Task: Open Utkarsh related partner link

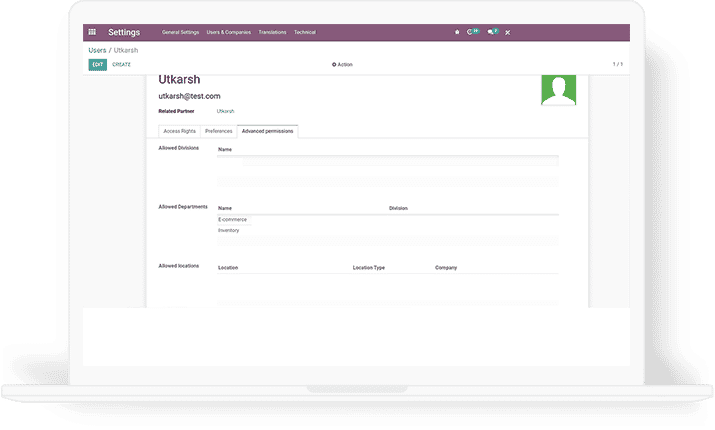Action: [x=225, y=111]
